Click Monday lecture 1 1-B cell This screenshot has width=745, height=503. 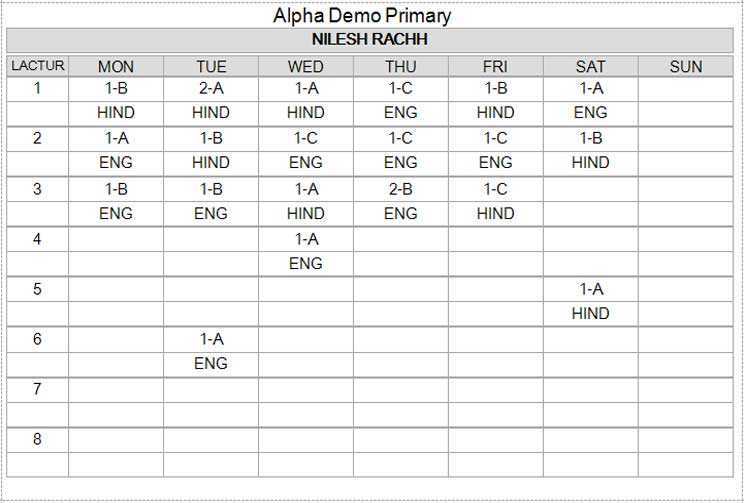coord(116,89)
